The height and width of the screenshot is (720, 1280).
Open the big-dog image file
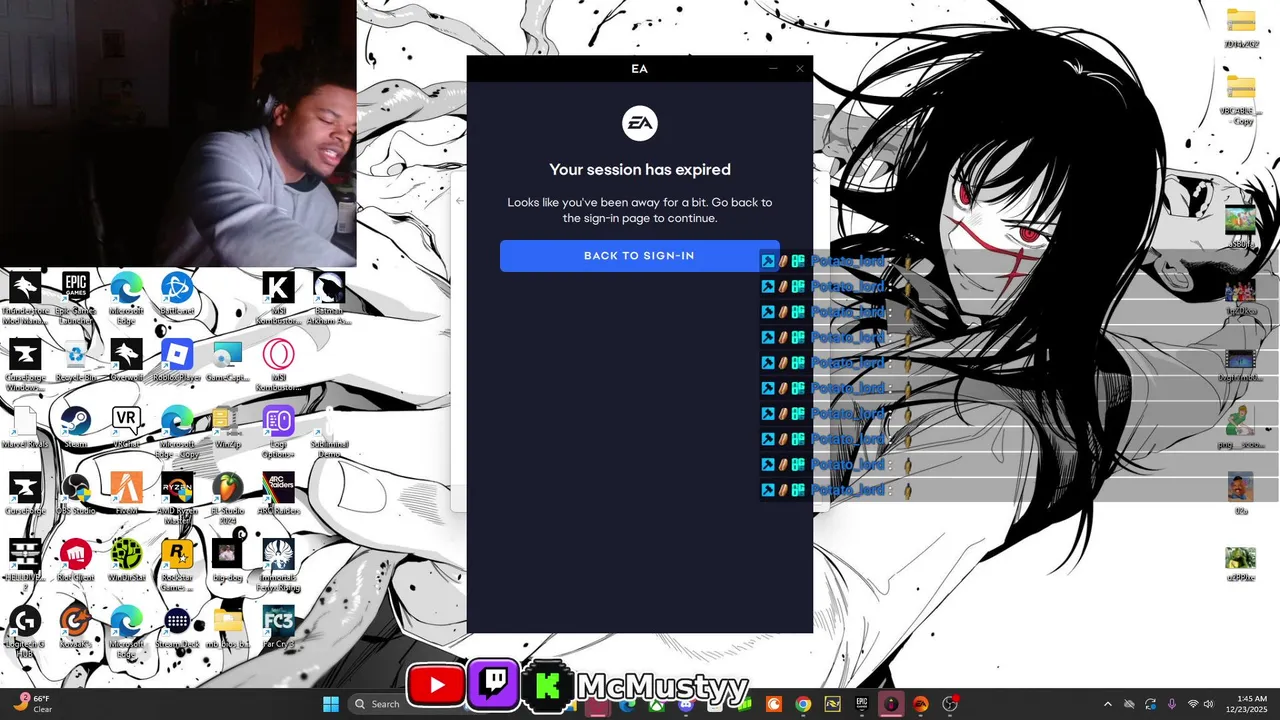point(228,560)
